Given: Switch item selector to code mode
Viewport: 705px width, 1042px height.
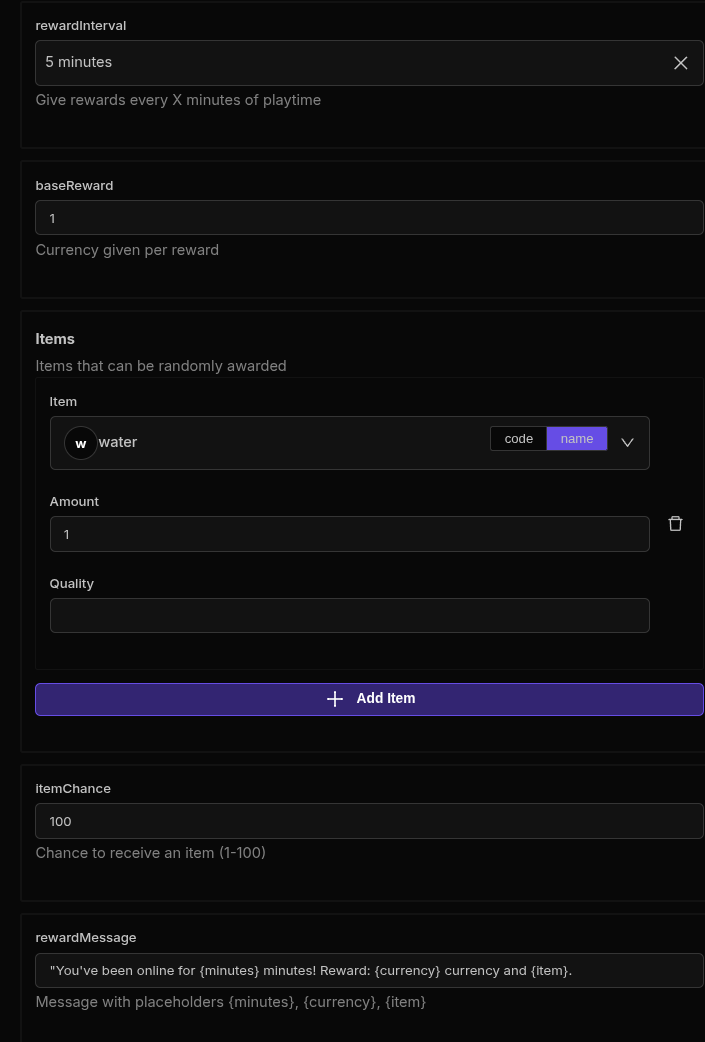Looking at the screenshot, I should click(518, 439).
